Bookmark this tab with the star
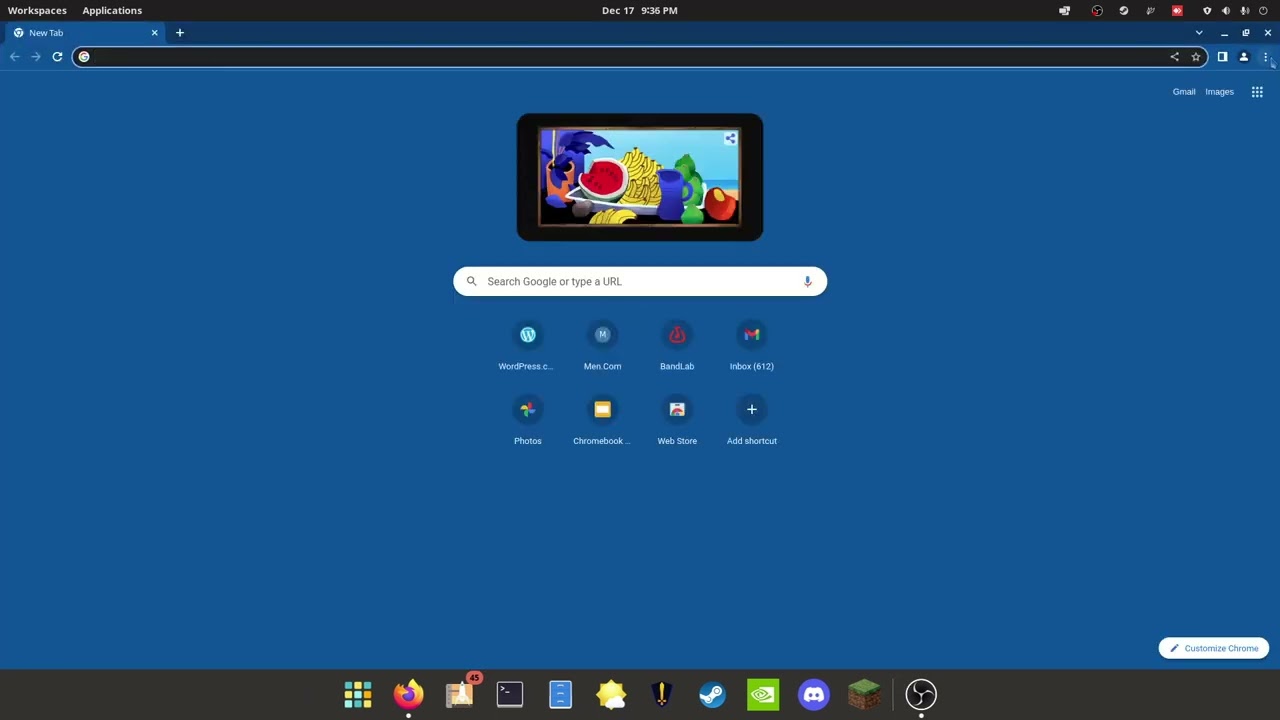The image size is (1280, 720). click(1195, 57)
